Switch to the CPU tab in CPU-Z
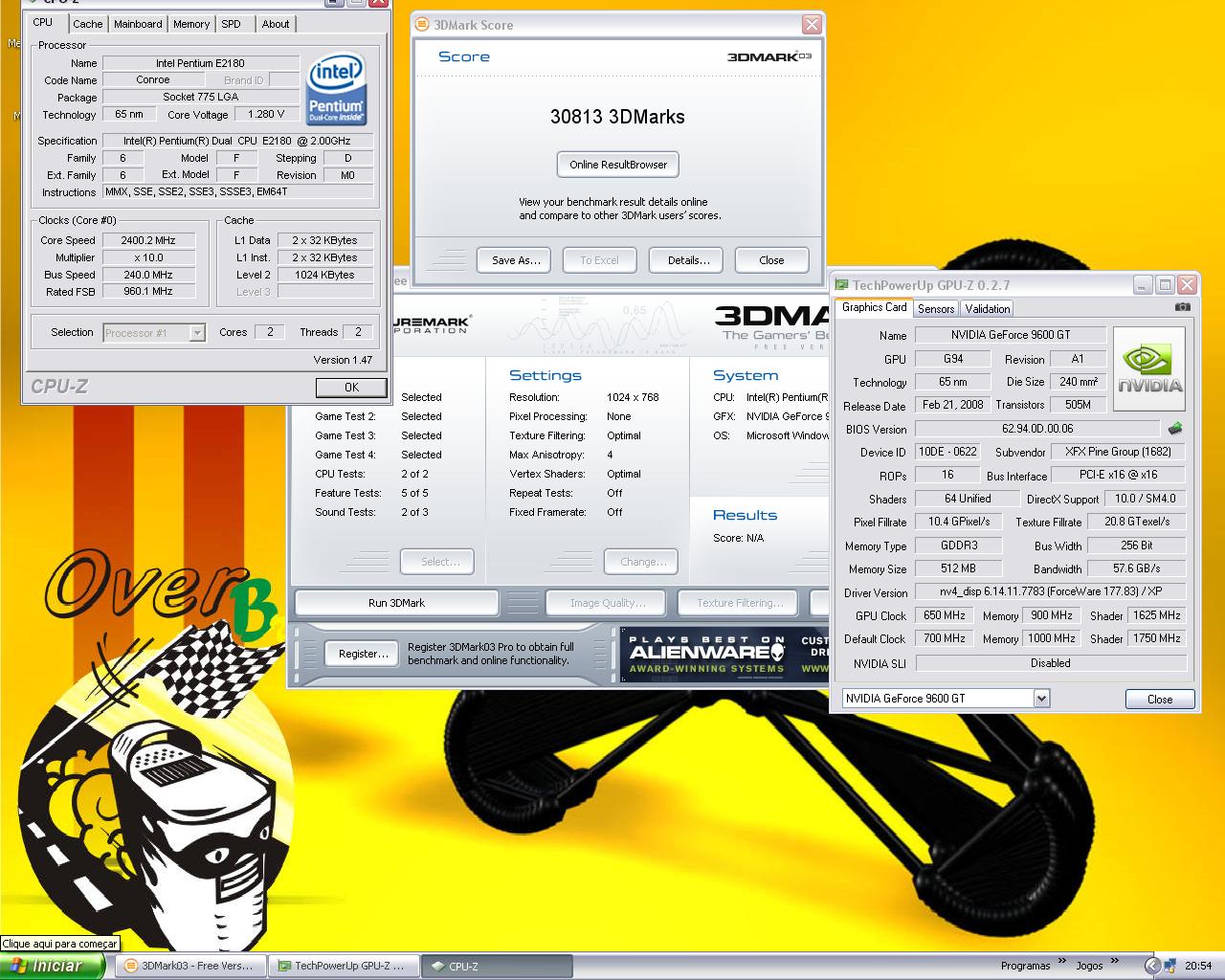The image size is (1225, 980). pyautogui.click(x=43, y=22)
